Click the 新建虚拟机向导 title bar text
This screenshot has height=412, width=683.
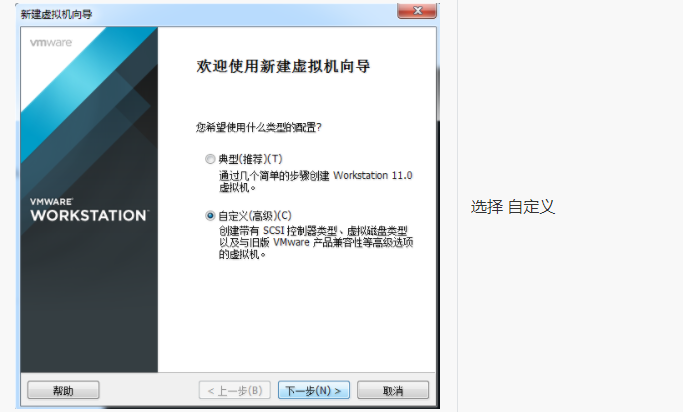click(x=57, y=14)
